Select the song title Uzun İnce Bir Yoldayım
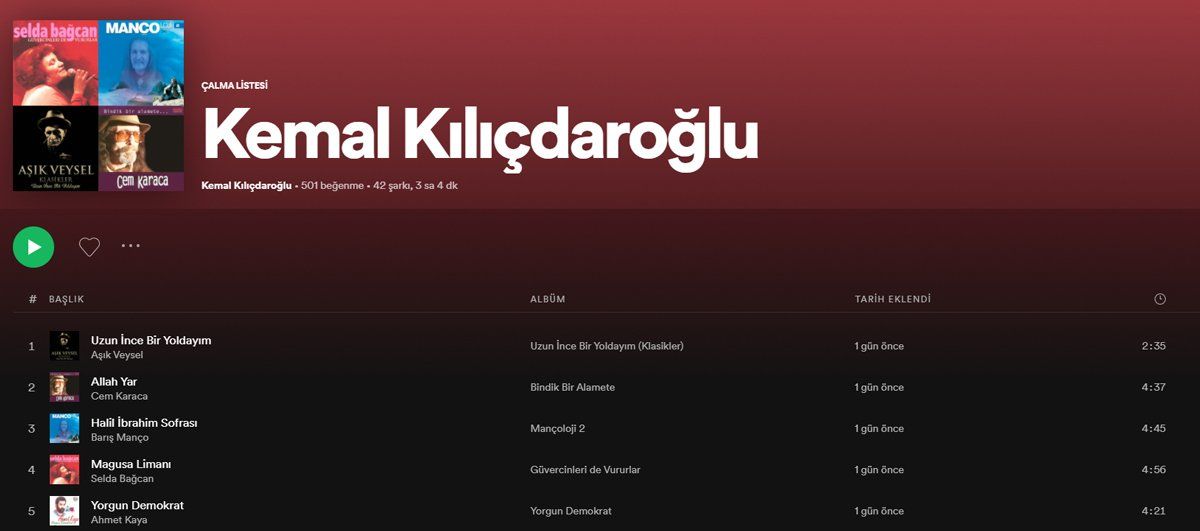Viewport: 1200px width, 531px height. click(151, 340)
